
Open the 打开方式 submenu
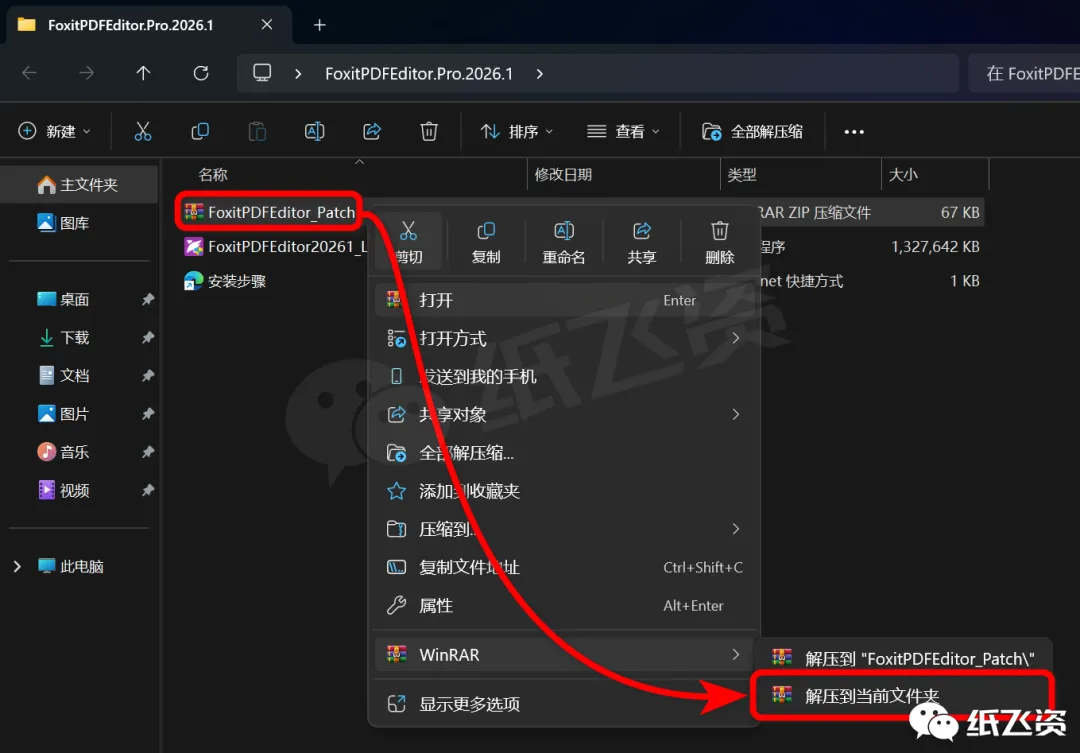click(x=564, y=338)
